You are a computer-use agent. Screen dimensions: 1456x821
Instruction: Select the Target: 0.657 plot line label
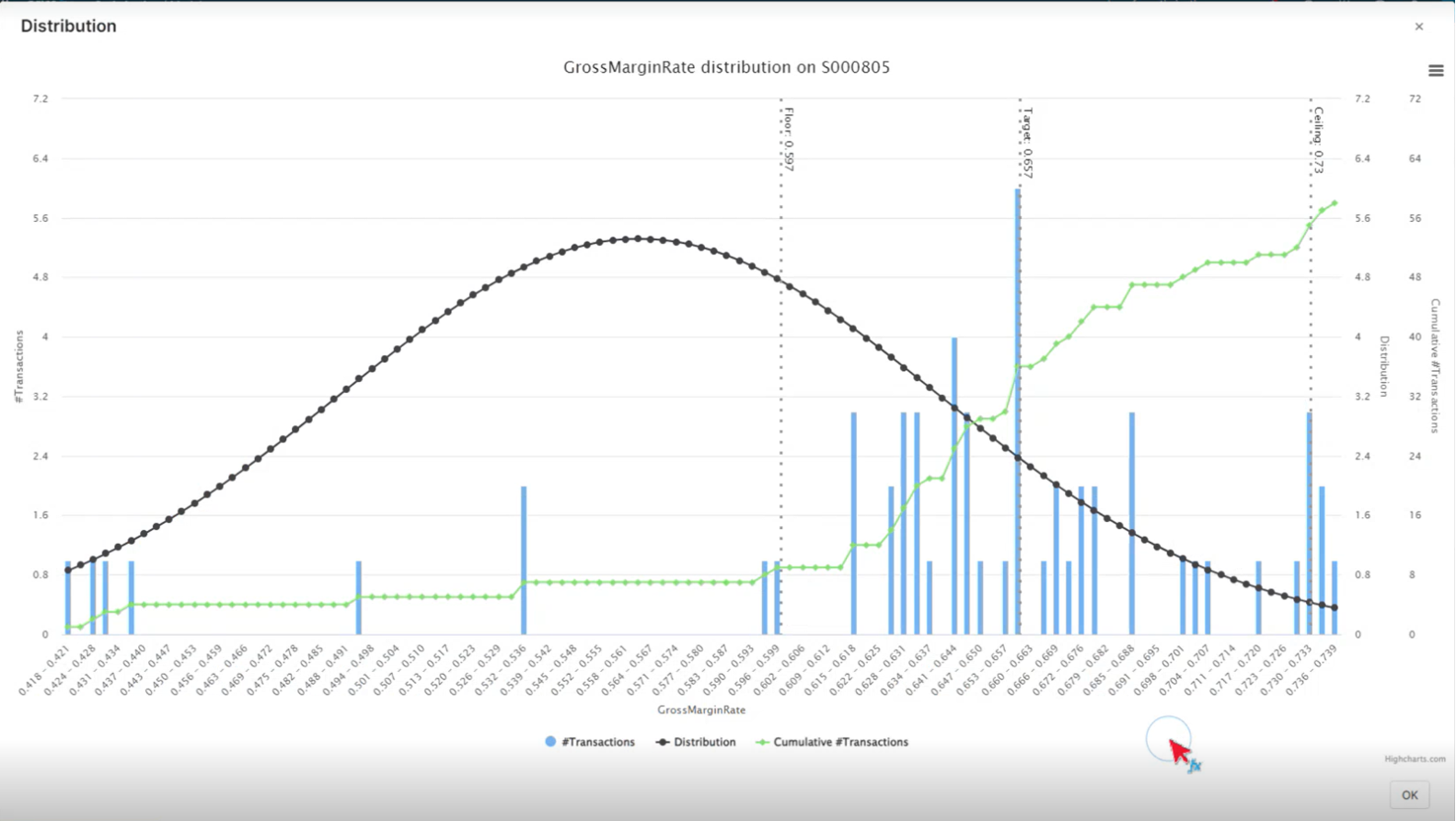coord(1027,143)
